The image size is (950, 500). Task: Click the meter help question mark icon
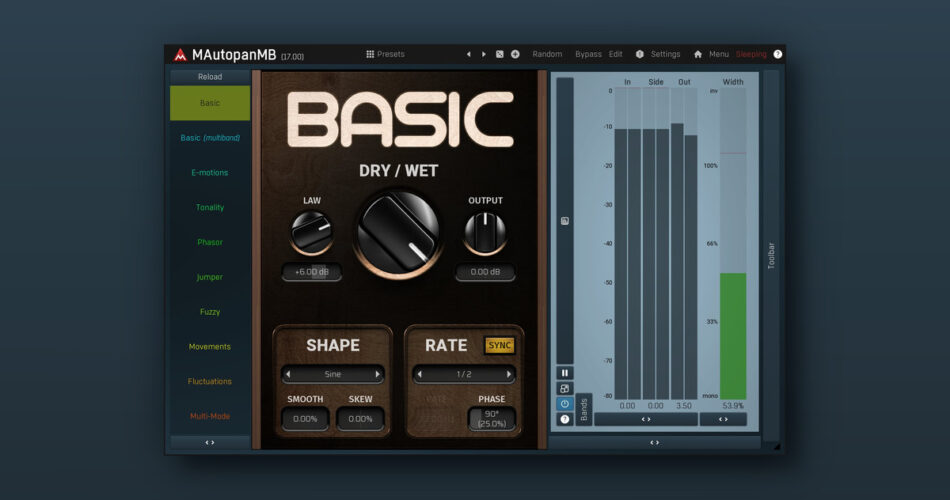pyautogui.click(x=565, y=419)
